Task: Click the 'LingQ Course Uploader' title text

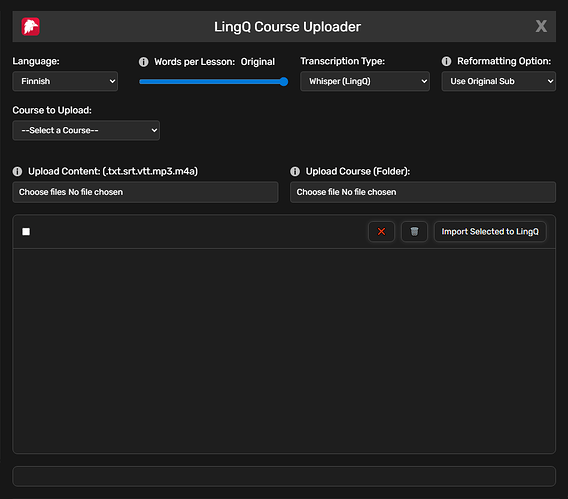Action: click(x=287, y=27)
